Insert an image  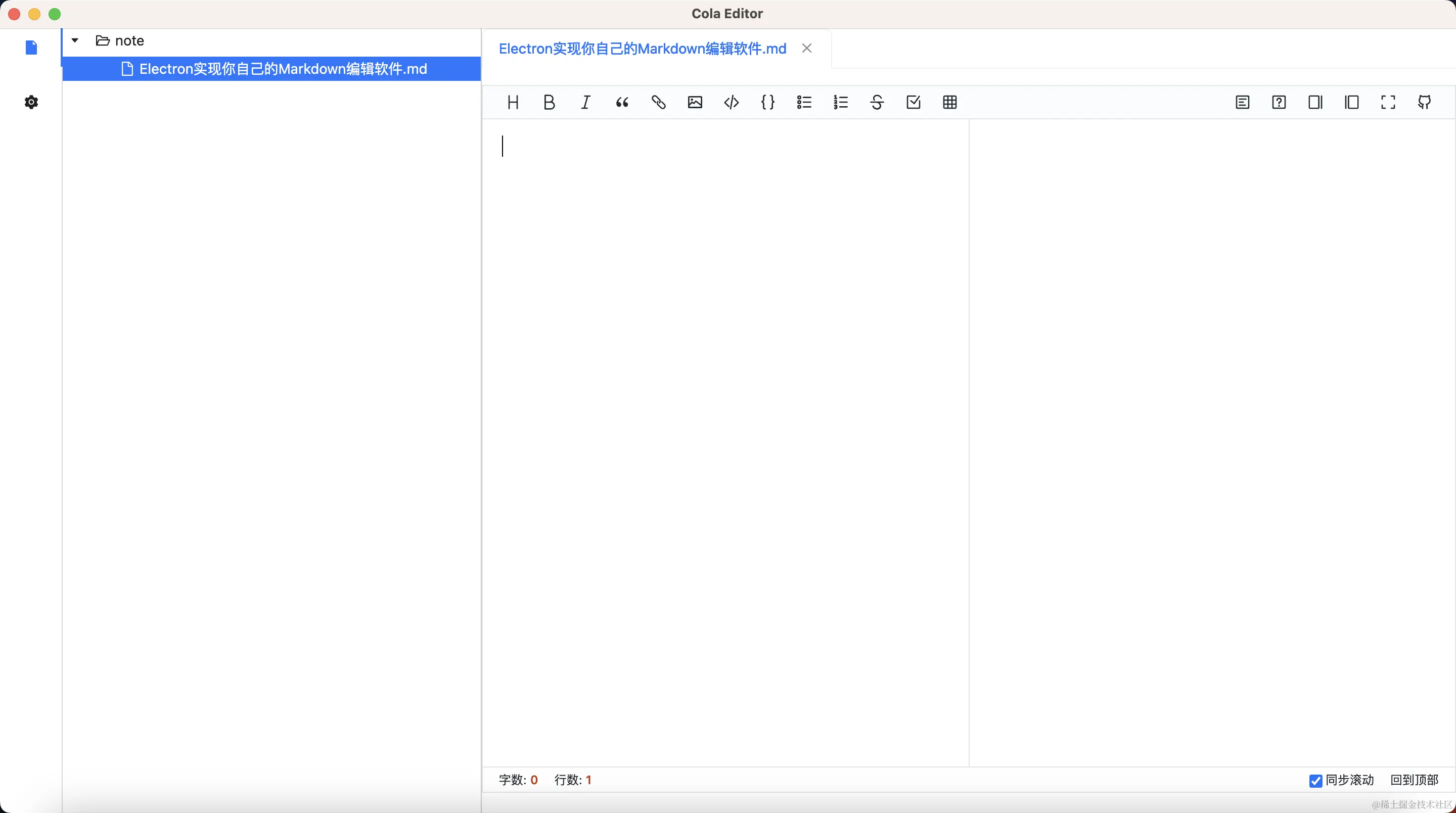point(695,102)
